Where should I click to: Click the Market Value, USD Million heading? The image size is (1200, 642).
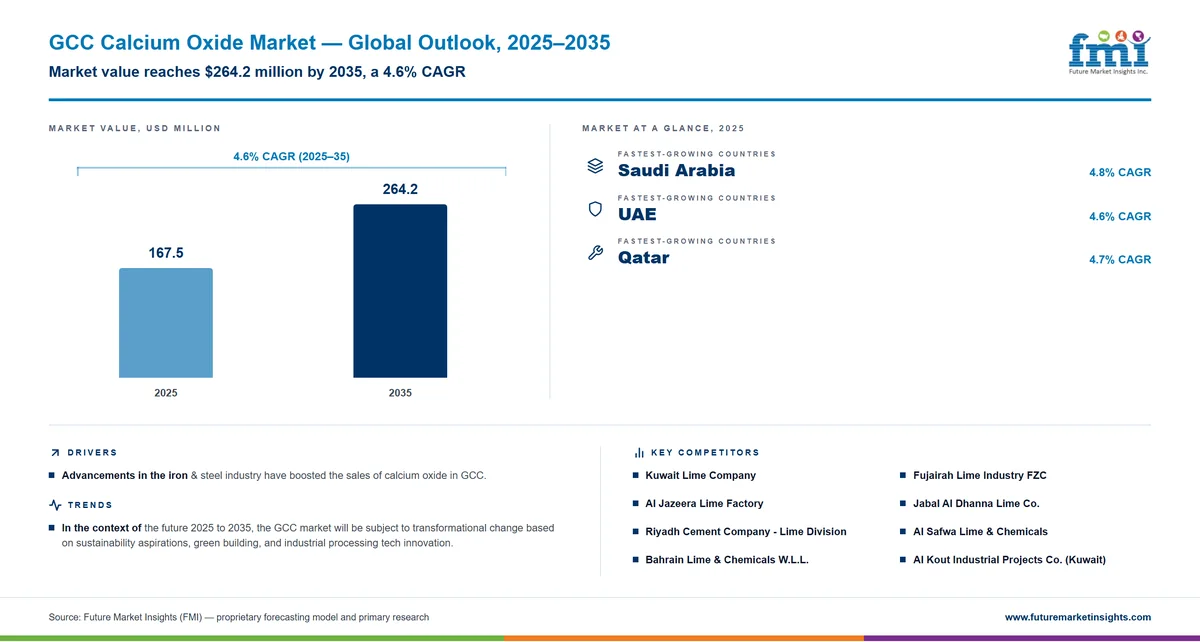[x=134, y=129]
